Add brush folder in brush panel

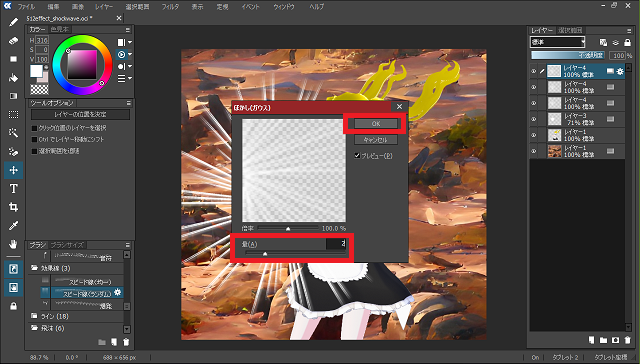tap(102, 342)
